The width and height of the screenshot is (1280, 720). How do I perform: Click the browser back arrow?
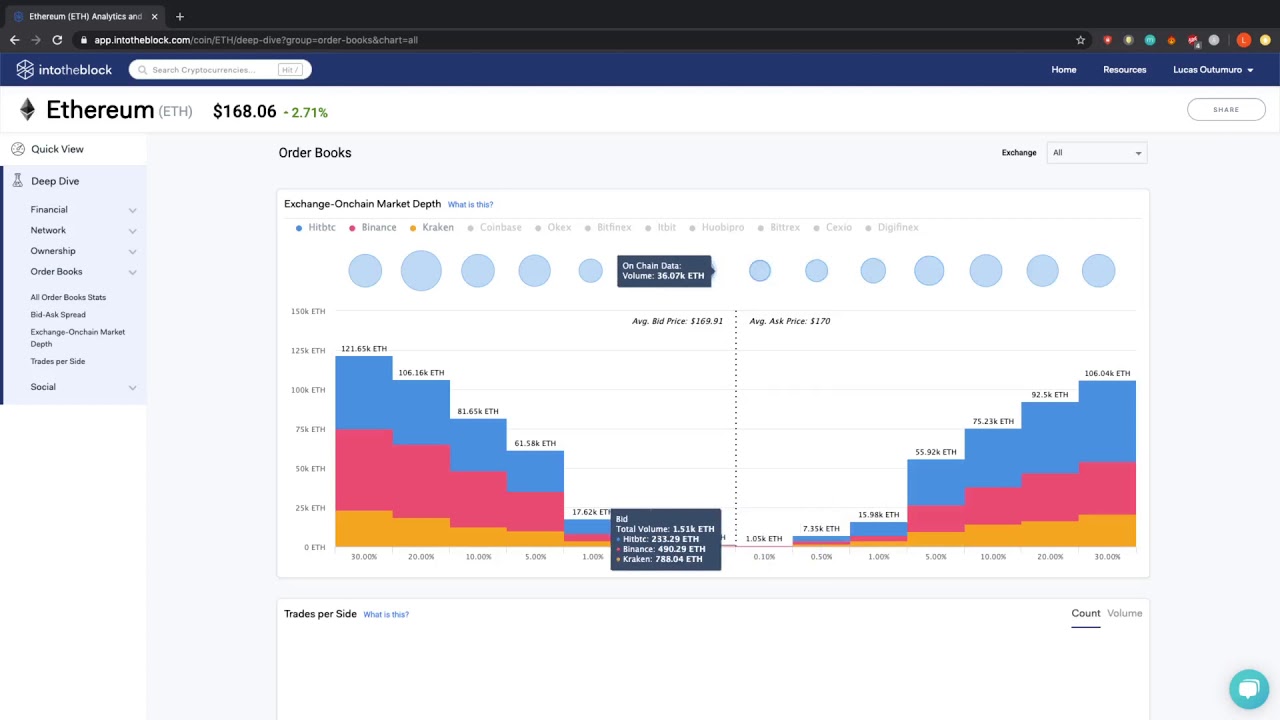coord(14,40)
